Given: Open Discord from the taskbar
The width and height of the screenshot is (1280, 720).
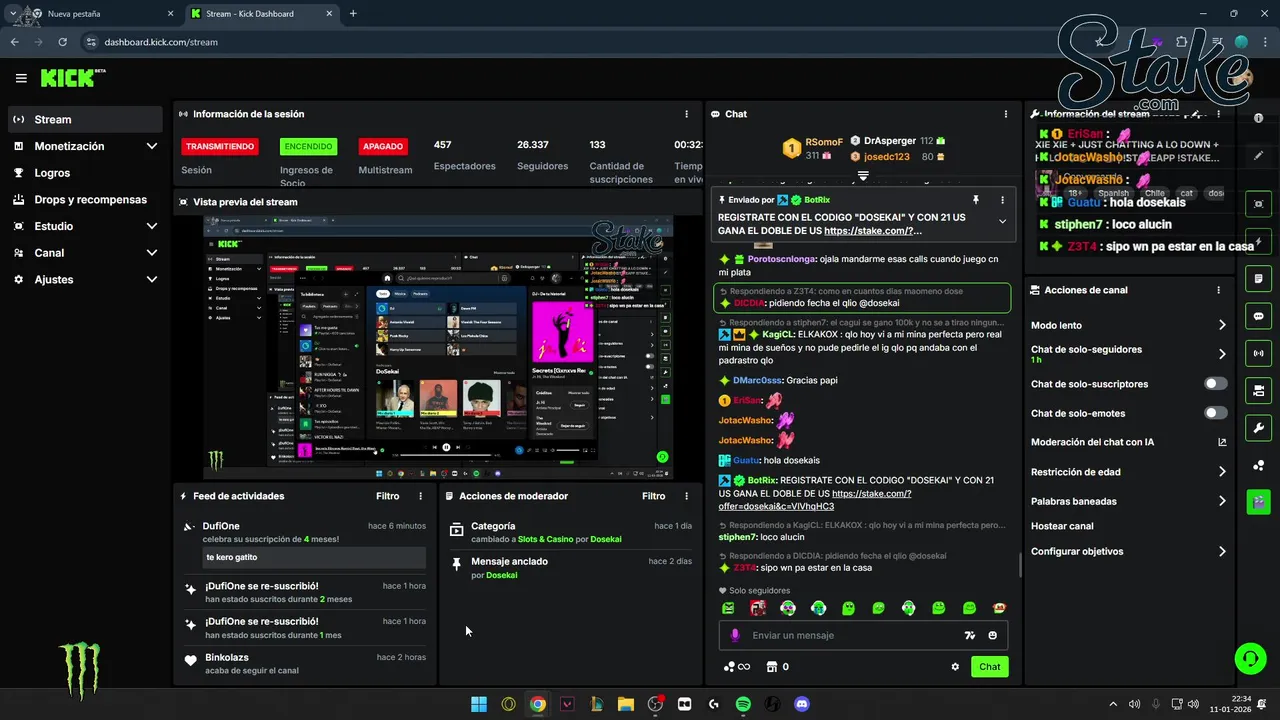Looking at the screenshot, I should click(801, 704).
